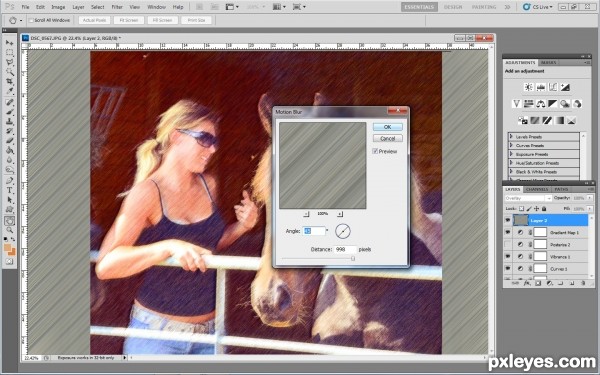Open the Opacity slider dropdown arrow
The height and width of the screenshot is (375, 600).
coord(589,198)
